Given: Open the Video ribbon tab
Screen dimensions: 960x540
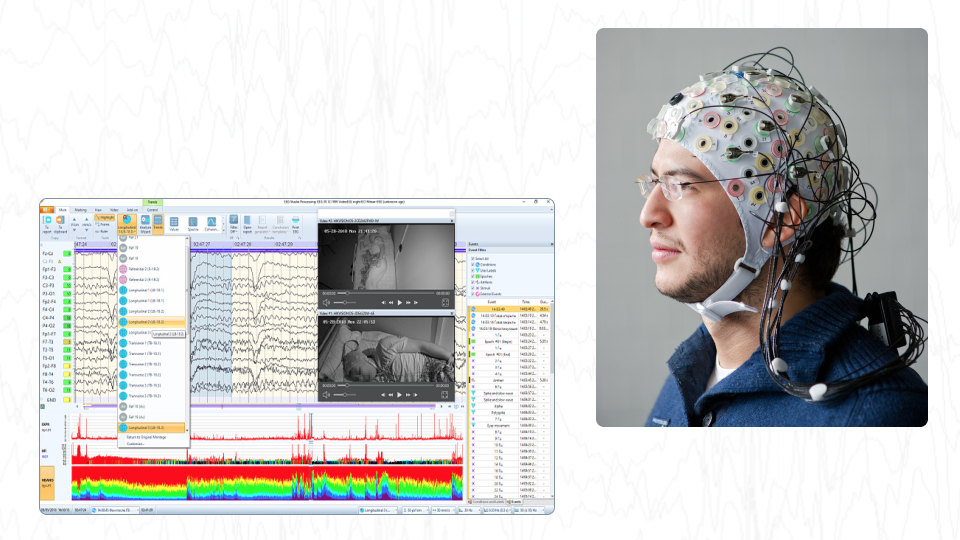Looking at the screenshot, I should tap(114, 209).
